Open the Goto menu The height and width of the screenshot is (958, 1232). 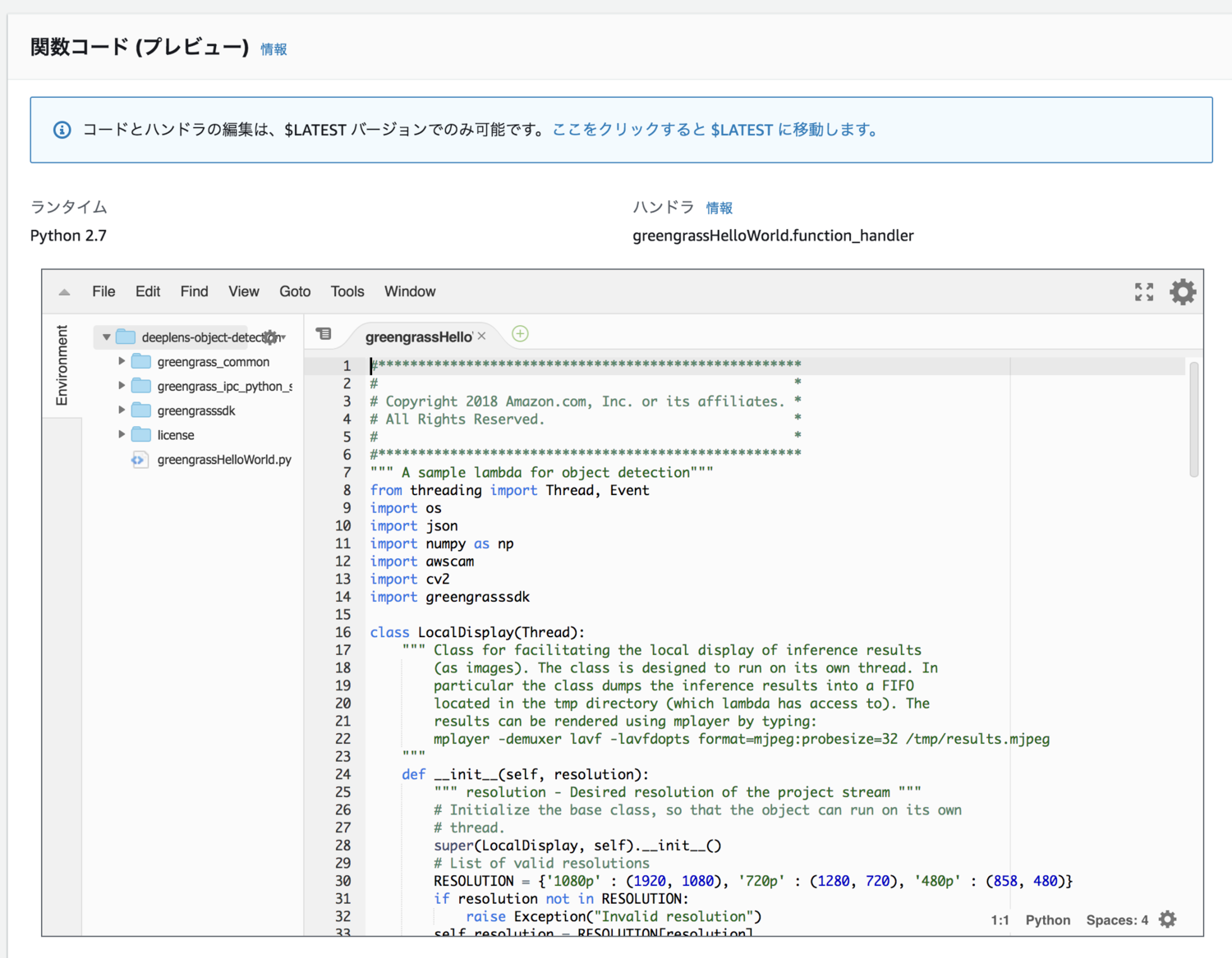[295, 291]
